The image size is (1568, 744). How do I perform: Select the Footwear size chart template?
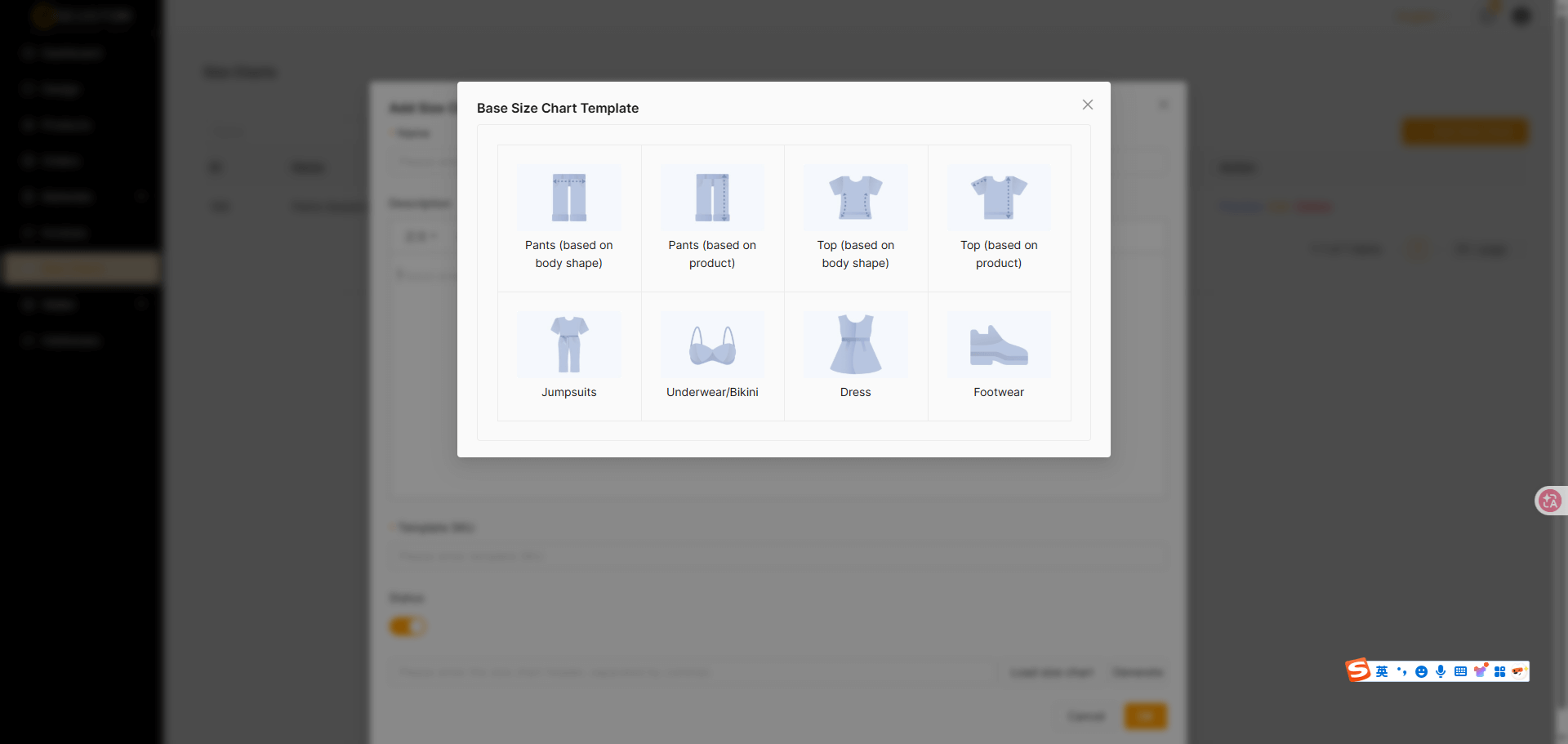pyautogui.click(x=999, y=356)
